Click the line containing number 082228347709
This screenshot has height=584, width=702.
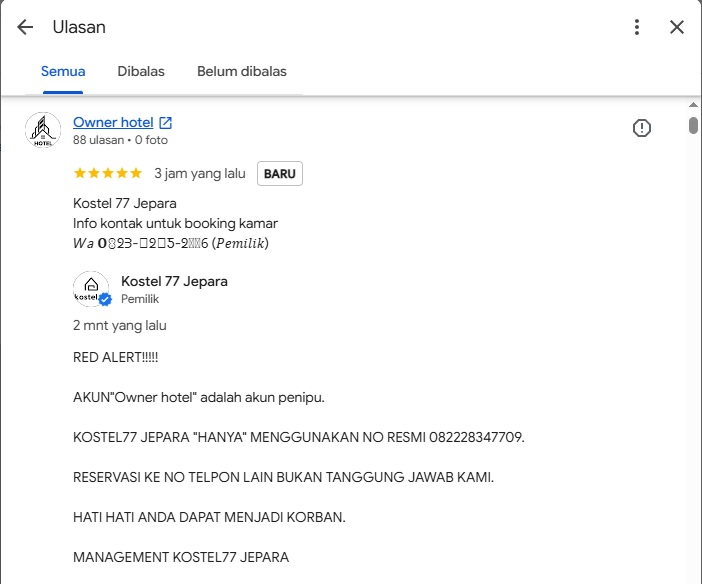click(299, 437)
